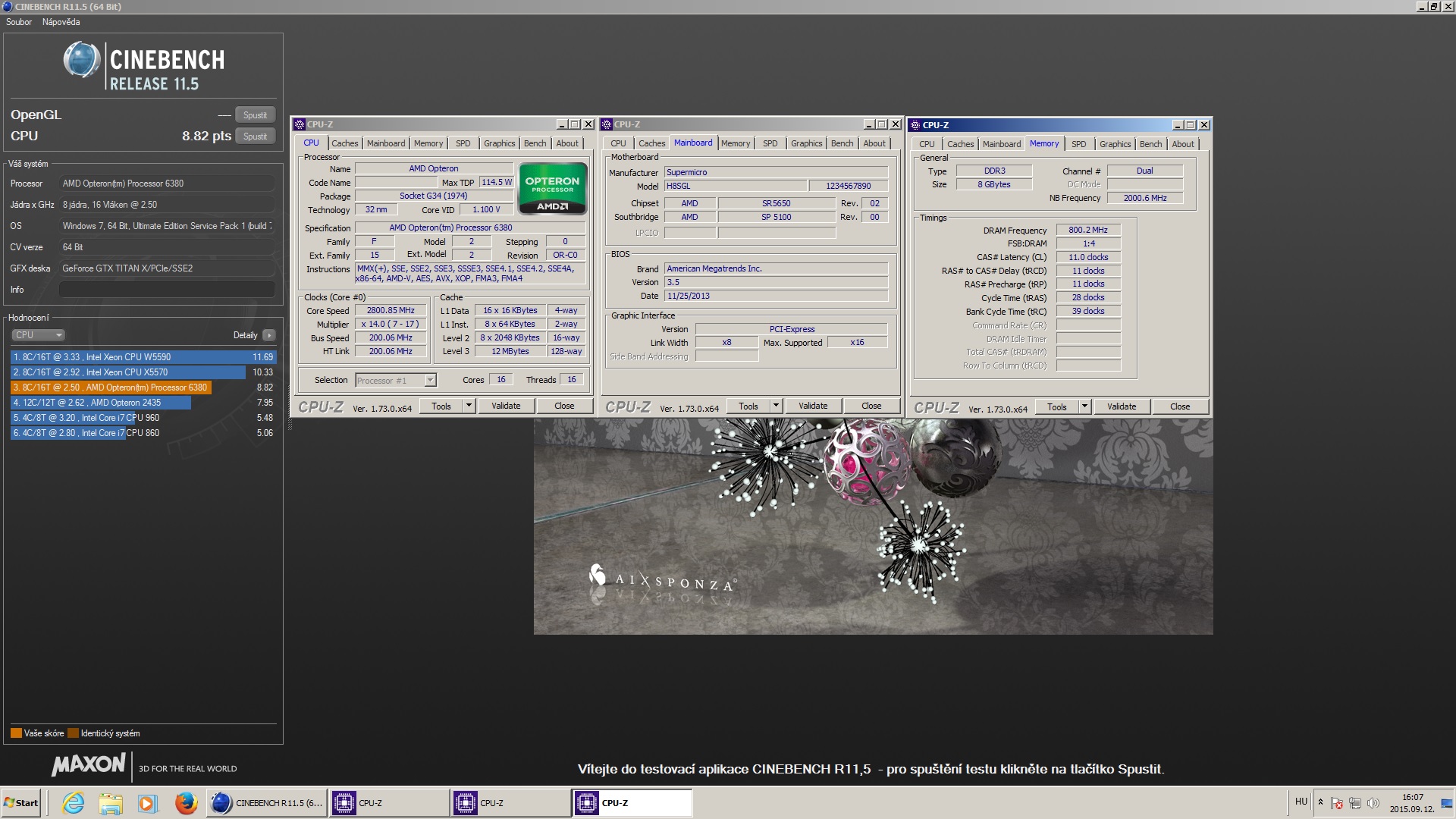Viewport: 1456px width, 819px height.
Task: Click the Identický systém legend swatch
Action: 73,733
